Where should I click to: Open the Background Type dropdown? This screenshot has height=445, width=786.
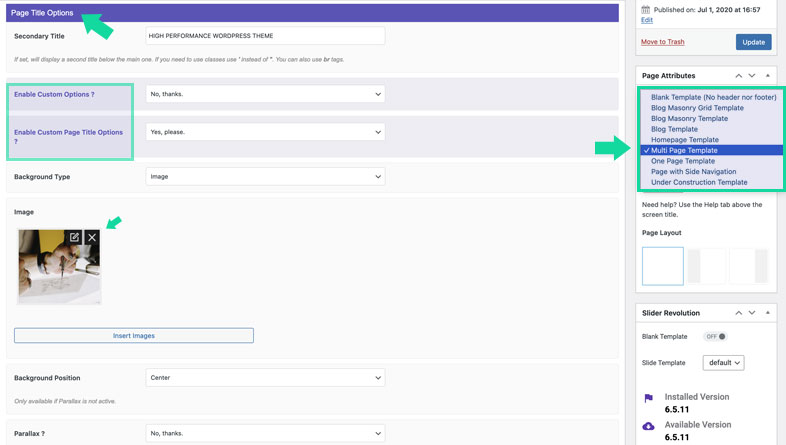click(x=265, y=177)
